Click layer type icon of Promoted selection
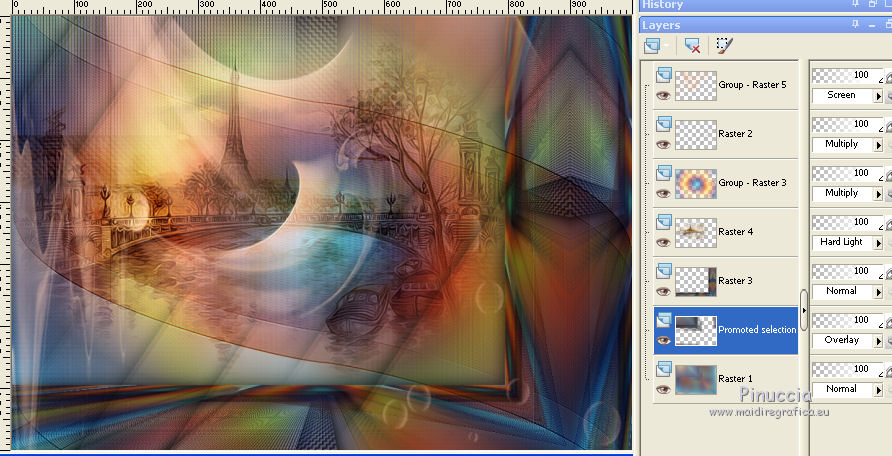The width and height of the screenshot is (892, 456). 663,321
